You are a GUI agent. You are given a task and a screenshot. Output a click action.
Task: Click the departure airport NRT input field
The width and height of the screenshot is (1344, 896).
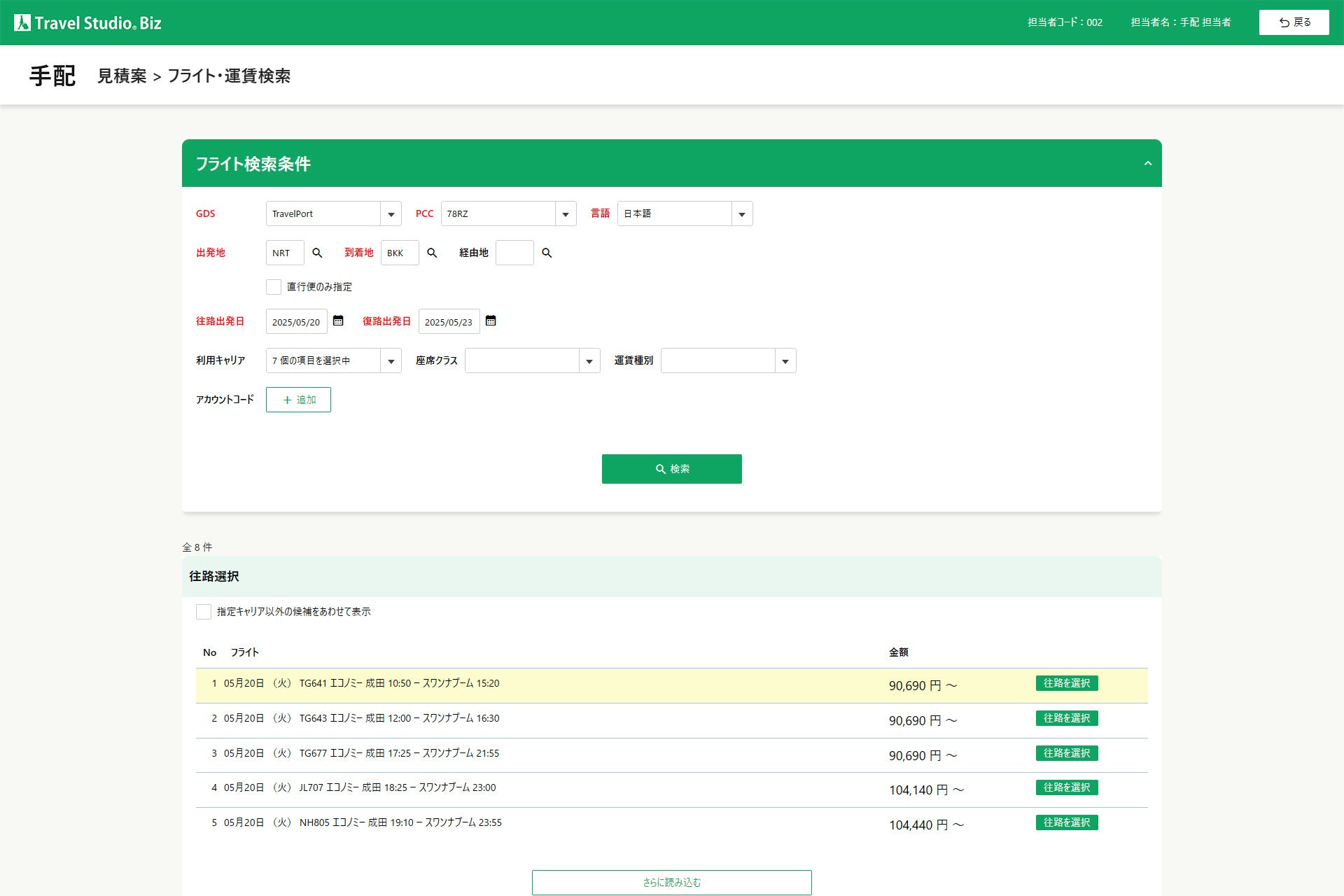point(285,253)
